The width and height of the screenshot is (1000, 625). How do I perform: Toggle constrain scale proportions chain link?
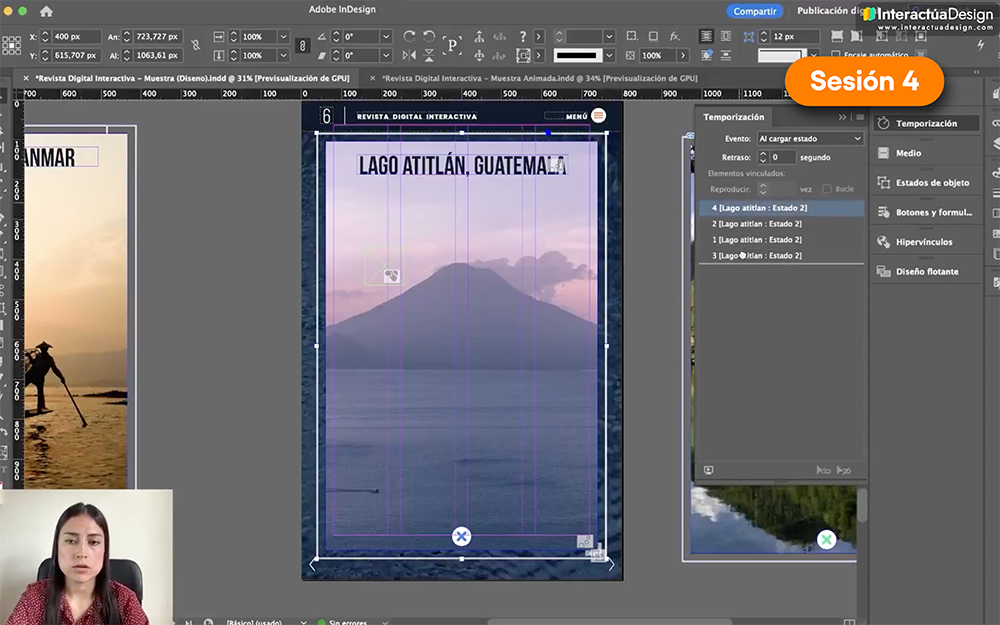[x=303, y=45]
